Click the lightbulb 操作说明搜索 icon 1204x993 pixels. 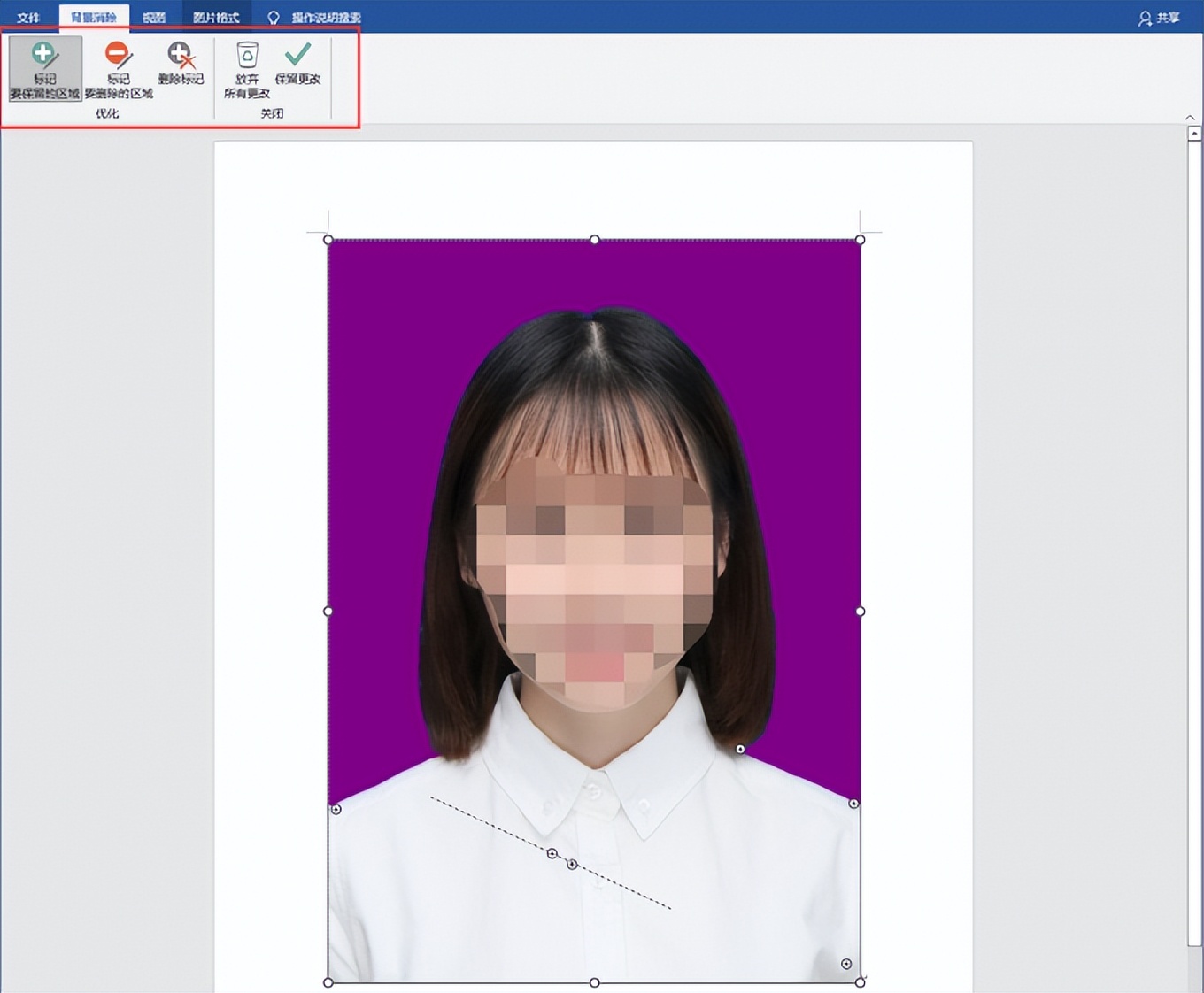coord(274,18)
